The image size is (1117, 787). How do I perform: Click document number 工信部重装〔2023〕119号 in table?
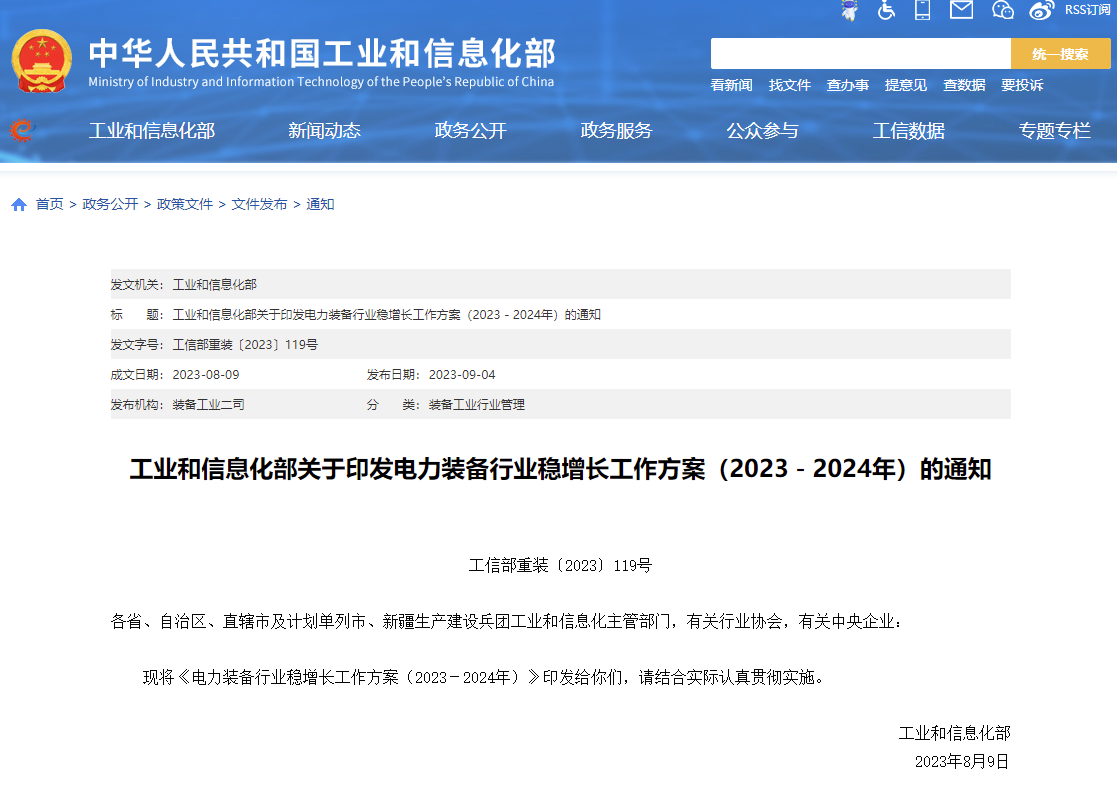245,345
